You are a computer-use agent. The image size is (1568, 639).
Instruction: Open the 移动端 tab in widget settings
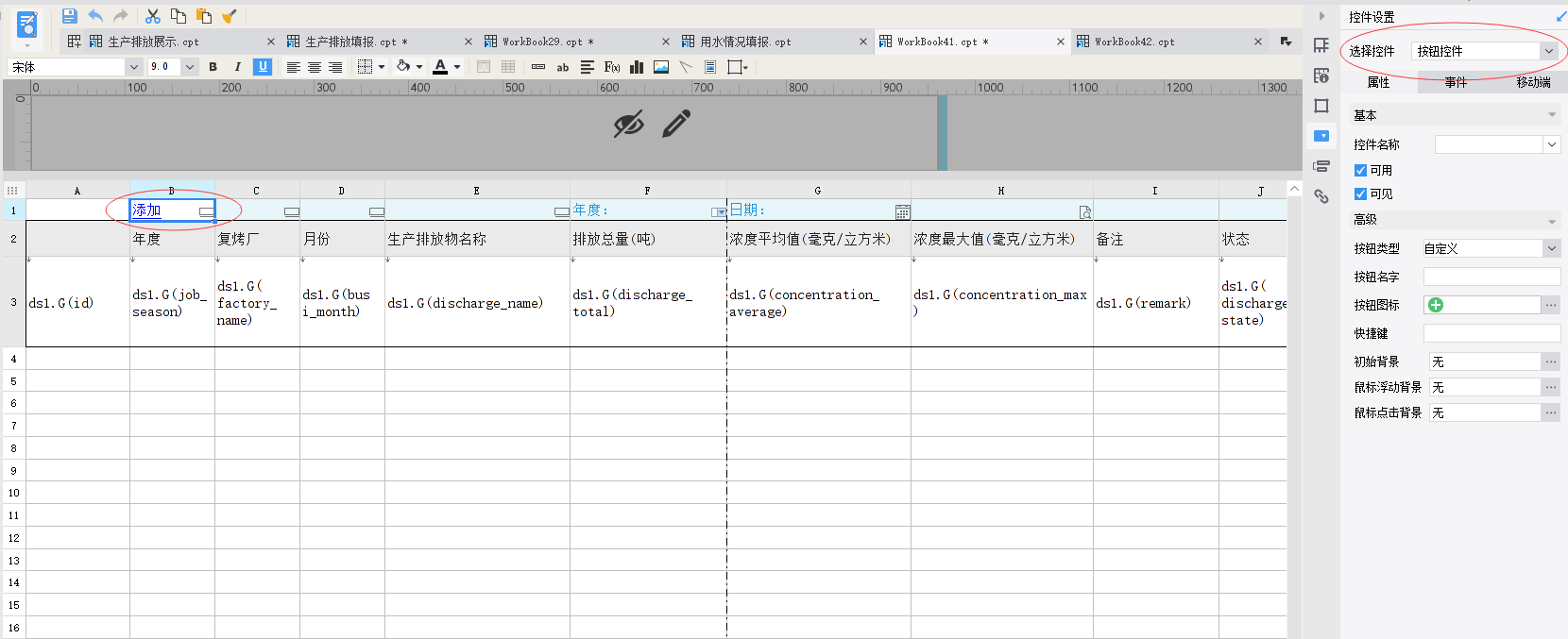click(1533, 82)
